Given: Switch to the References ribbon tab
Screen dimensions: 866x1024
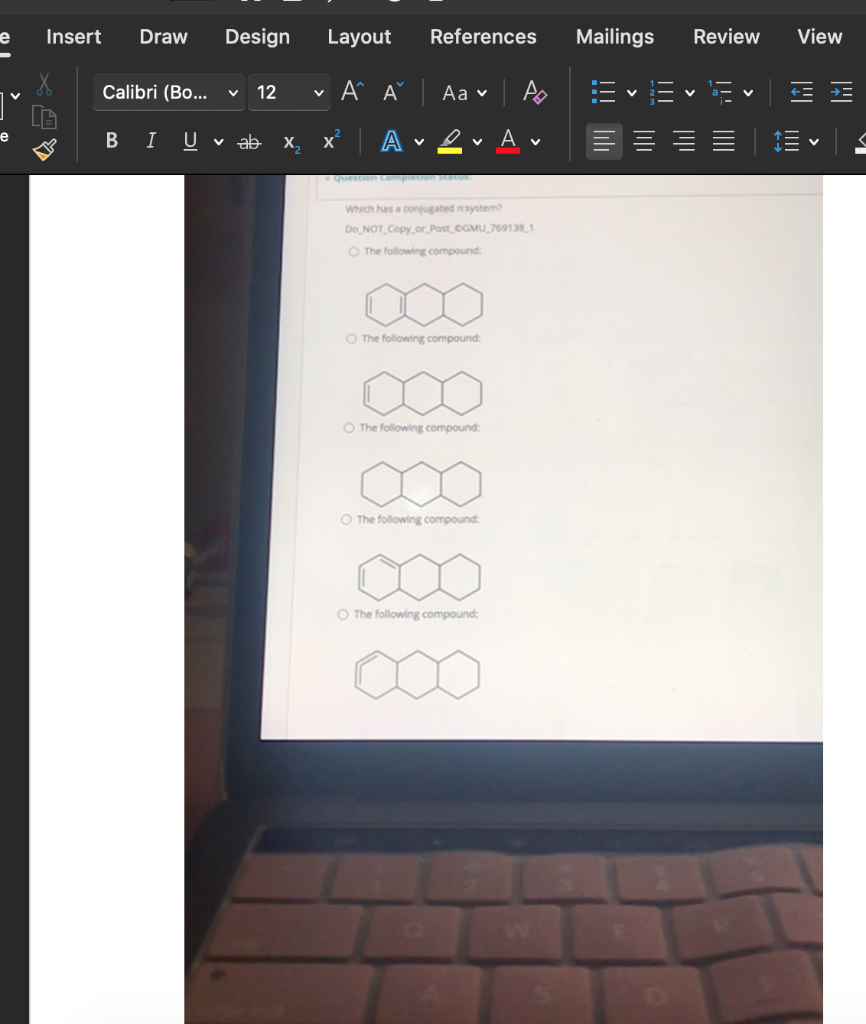Looking at the screenshot, I should pos(484,37).
